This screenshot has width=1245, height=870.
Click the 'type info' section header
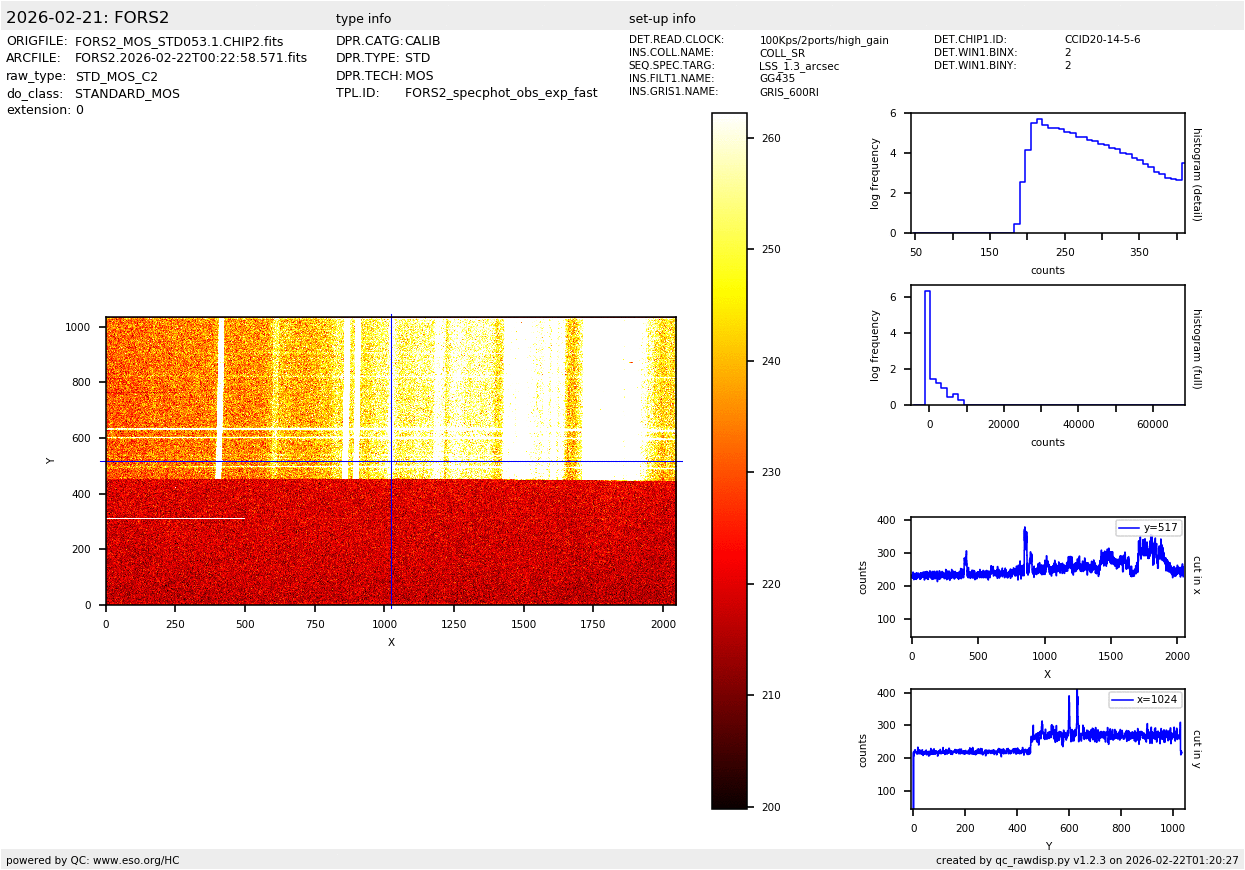pos(363,19)
